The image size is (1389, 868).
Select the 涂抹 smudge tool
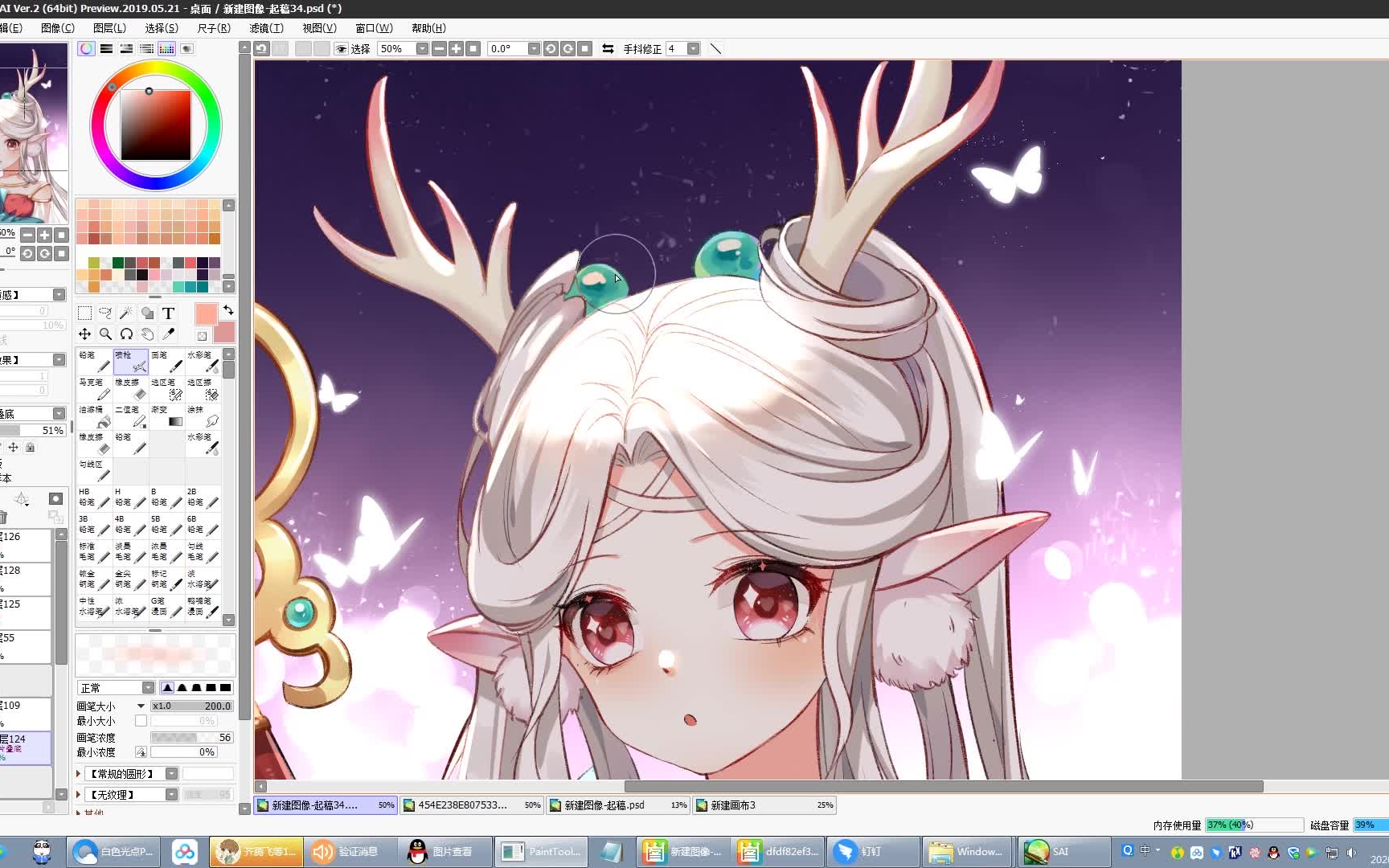203,416
